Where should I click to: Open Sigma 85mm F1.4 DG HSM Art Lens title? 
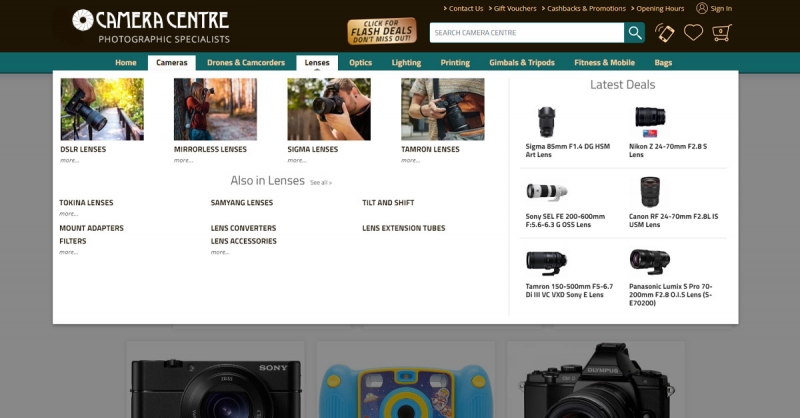pyautogui.click(x=568, y=151)
